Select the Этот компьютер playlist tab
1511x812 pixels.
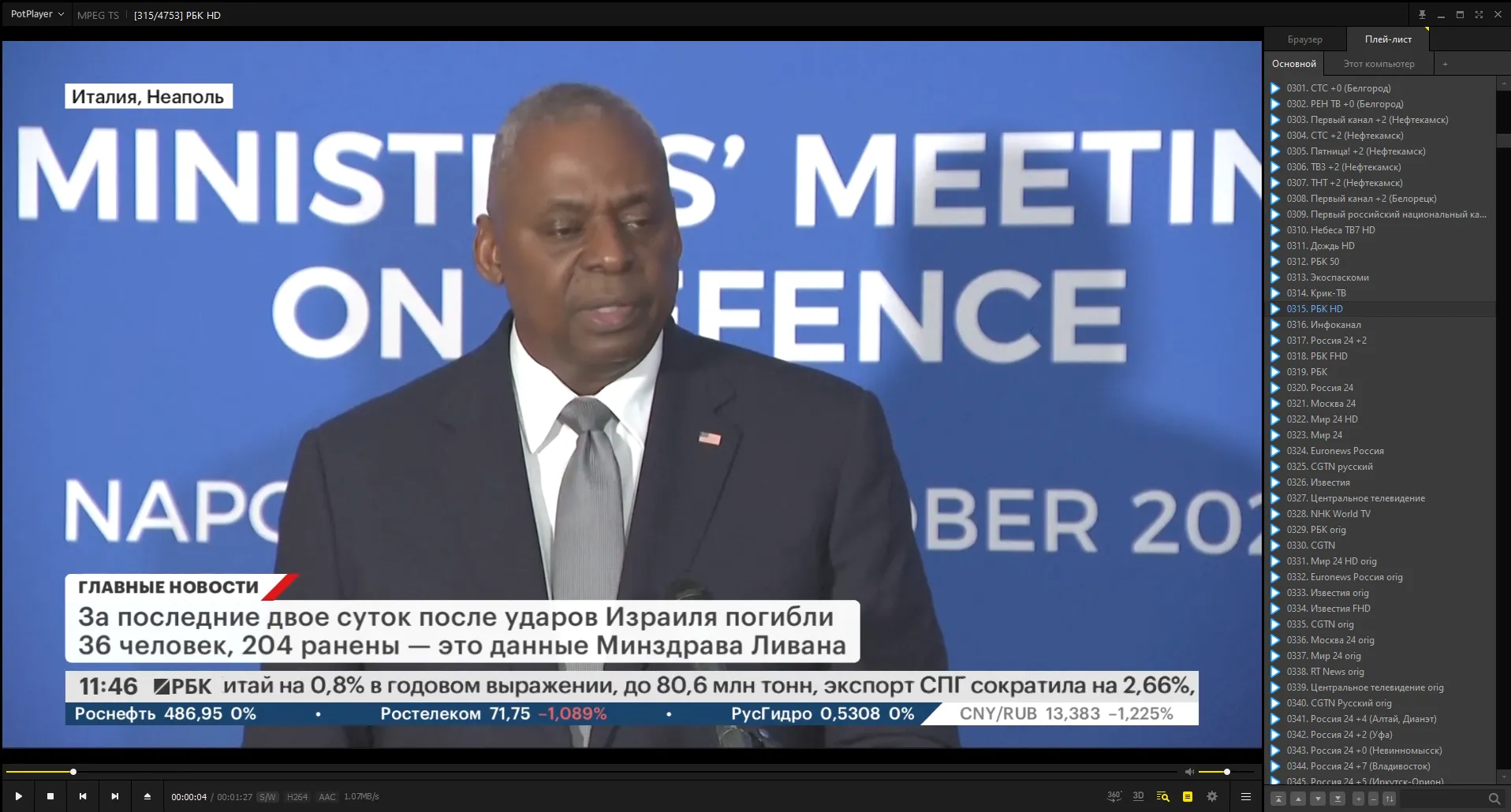pyautogui.click(x=1379, y=64)
